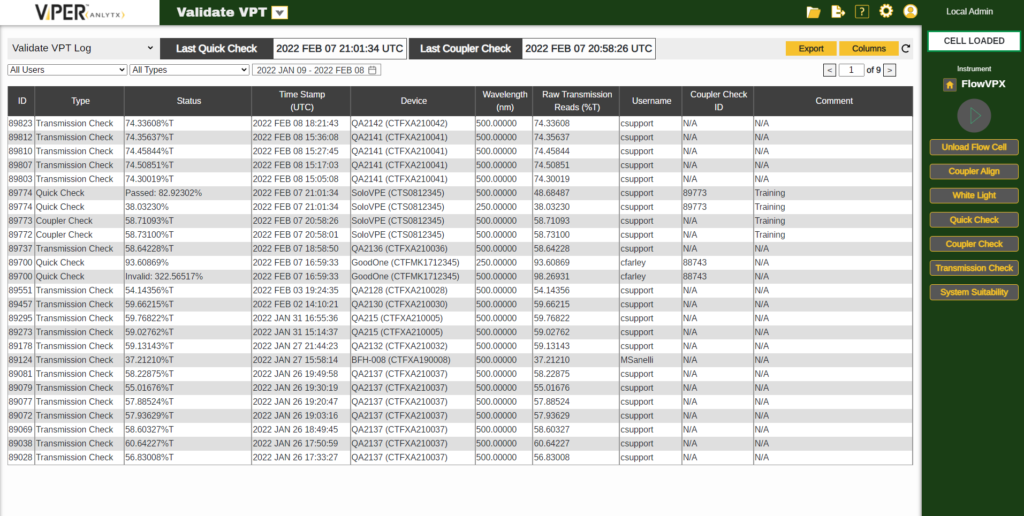Refresh the log with reload icon
The width and height of the screenshot is (1024, 516).
[906, 48]
